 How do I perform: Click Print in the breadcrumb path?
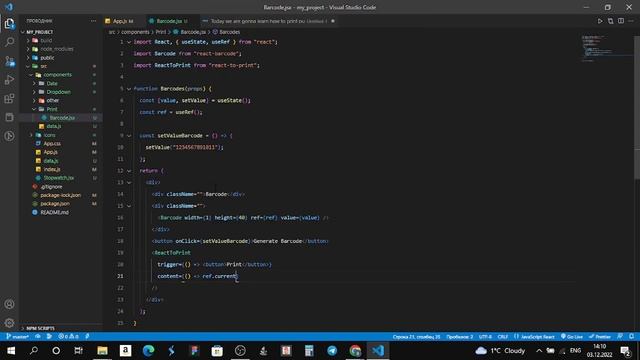pos(161,32)
